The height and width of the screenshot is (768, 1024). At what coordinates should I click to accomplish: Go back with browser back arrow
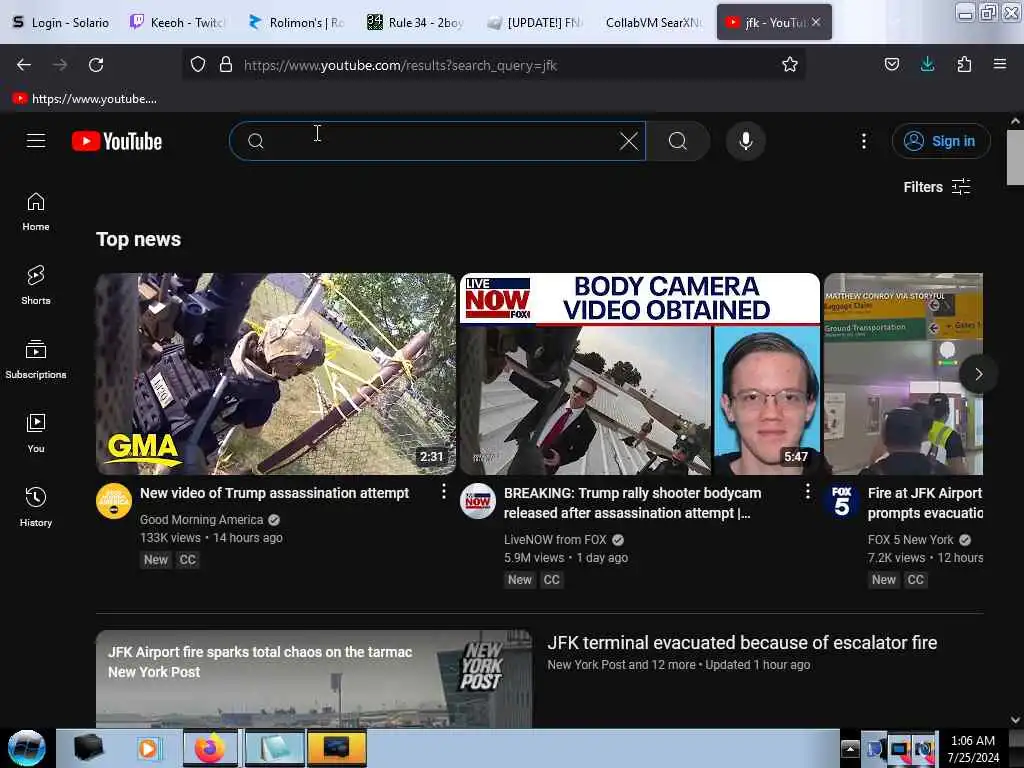coord(24,65)
